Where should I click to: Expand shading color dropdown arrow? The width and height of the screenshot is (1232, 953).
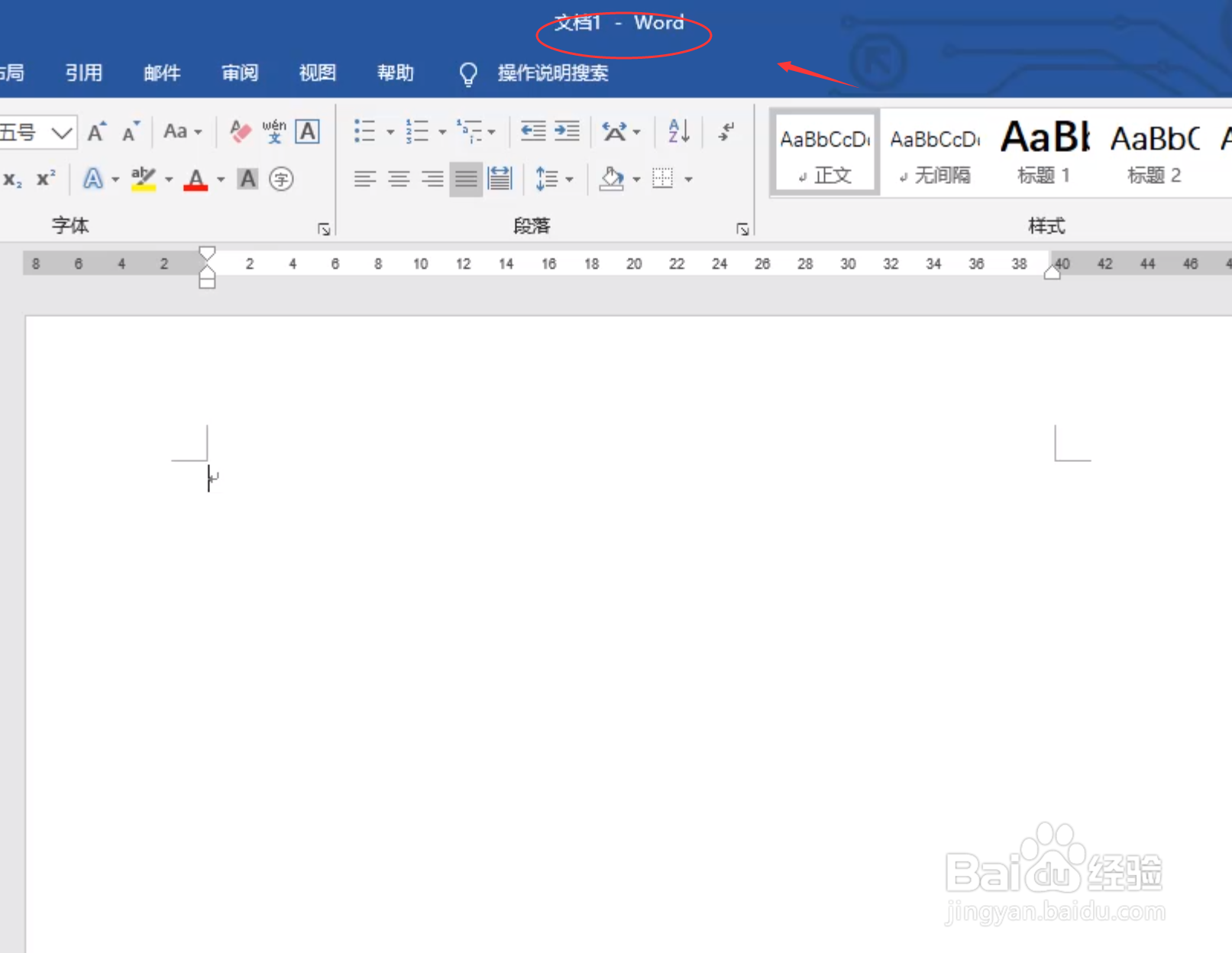[x=636, y=179]
